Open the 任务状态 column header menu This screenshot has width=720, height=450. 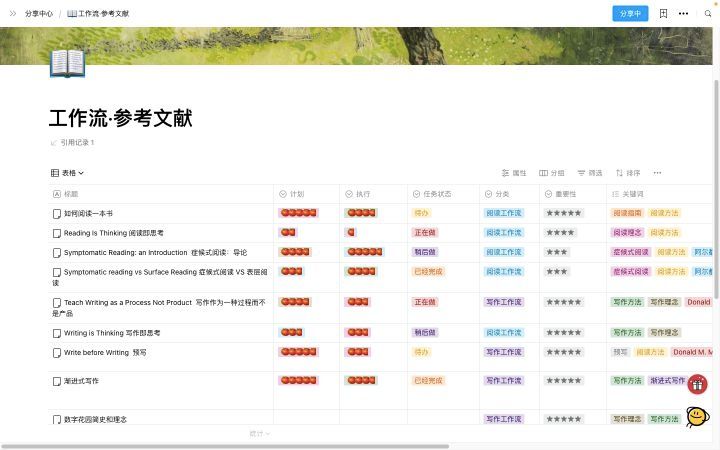(x=444, y=194)
